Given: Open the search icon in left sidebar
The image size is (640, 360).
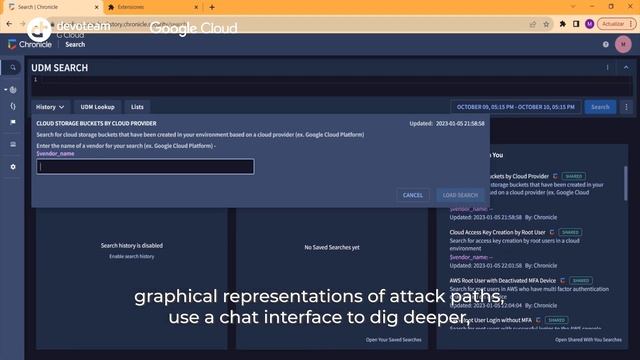Looking at the screenshot, I should click(13, 68).
